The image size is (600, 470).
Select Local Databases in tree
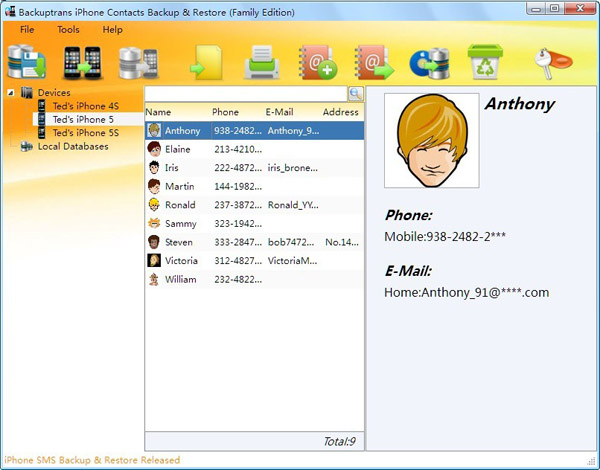(x=73, y=146)
